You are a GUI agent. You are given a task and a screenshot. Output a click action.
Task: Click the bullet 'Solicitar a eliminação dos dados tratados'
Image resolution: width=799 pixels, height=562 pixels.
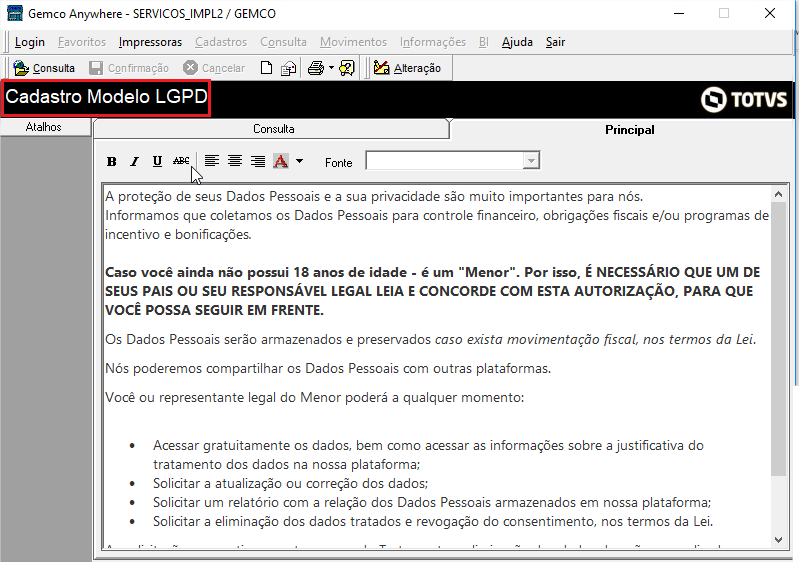pyautogui.click(x=433, y=521)
